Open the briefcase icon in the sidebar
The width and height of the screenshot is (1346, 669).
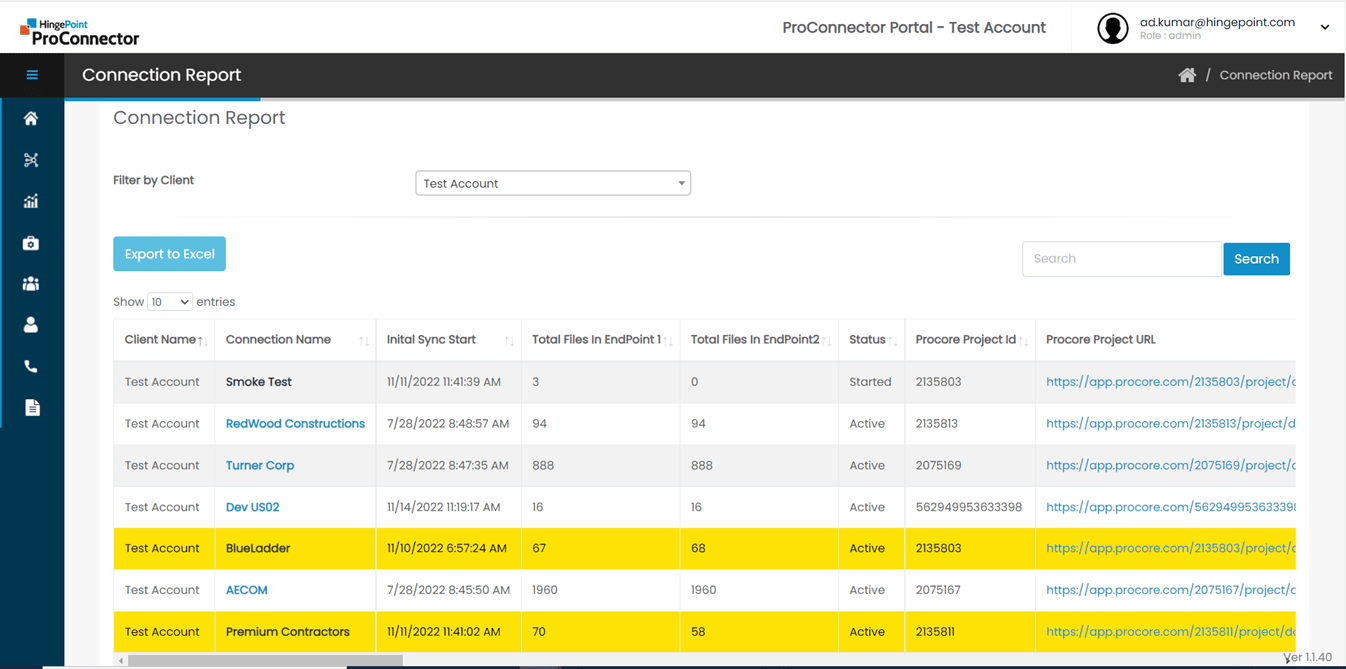point(31,243)
